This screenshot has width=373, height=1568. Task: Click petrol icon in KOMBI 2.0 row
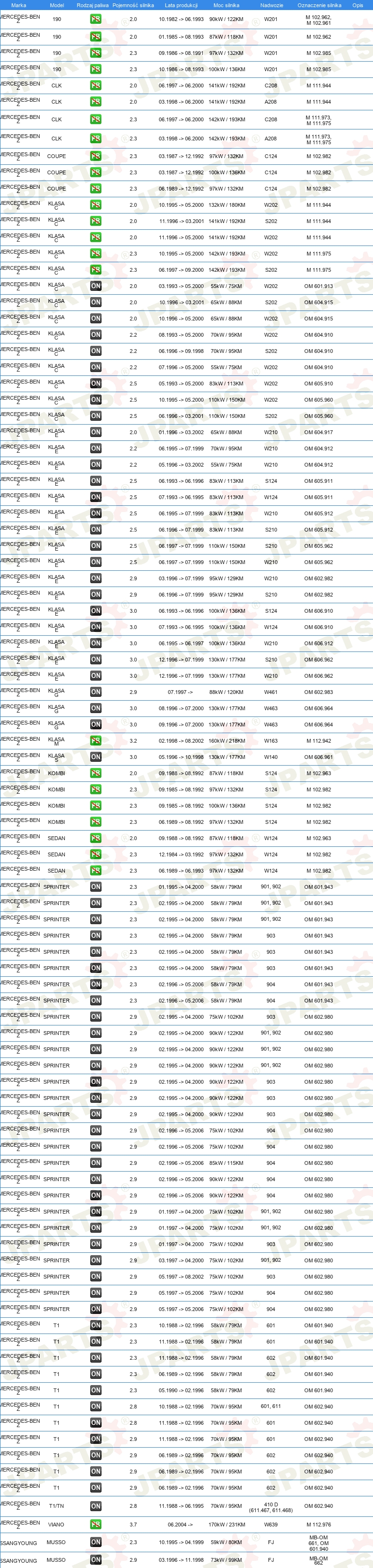coord(95,773)
